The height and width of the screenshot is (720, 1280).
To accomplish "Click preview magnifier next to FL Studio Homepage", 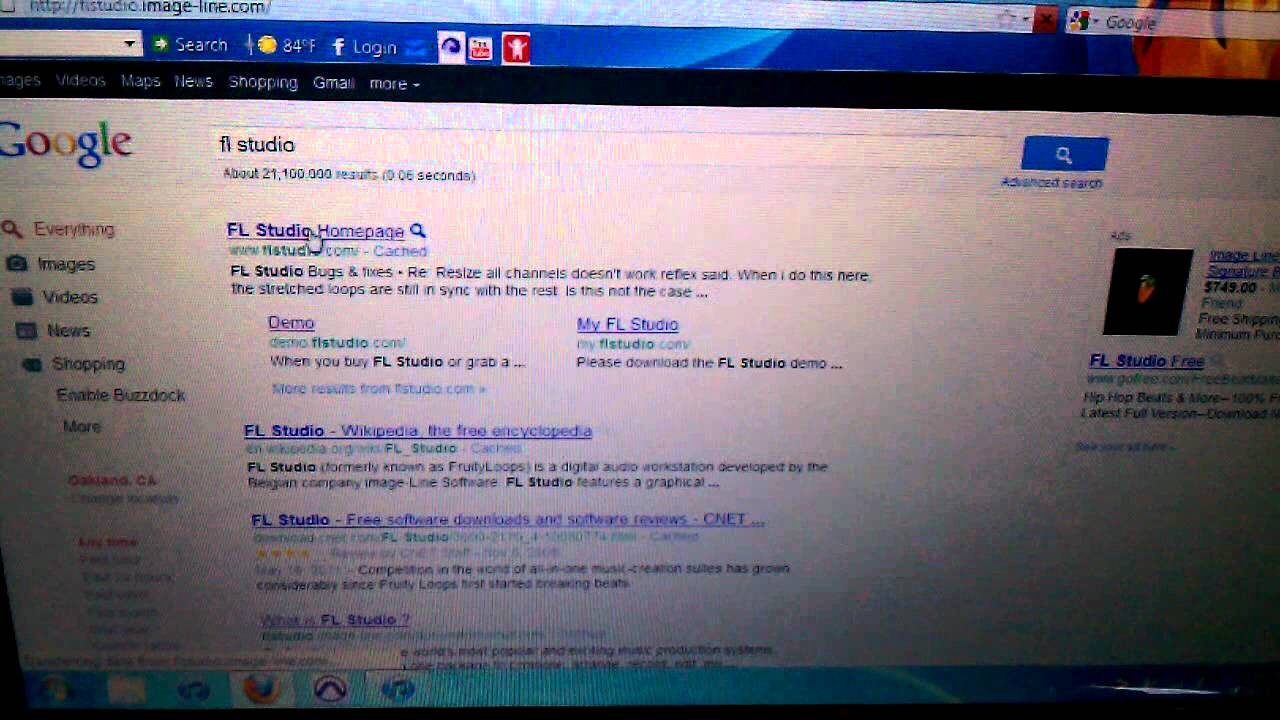I will [x=418, y=231].
